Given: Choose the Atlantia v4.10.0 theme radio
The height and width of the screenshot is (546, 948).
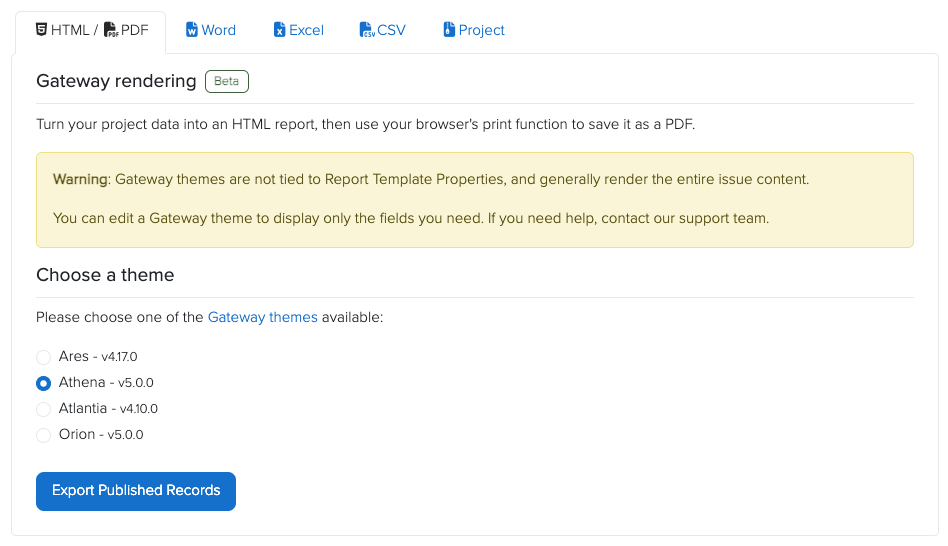Looking at the screenshot, I should click(x=44, y=409).
